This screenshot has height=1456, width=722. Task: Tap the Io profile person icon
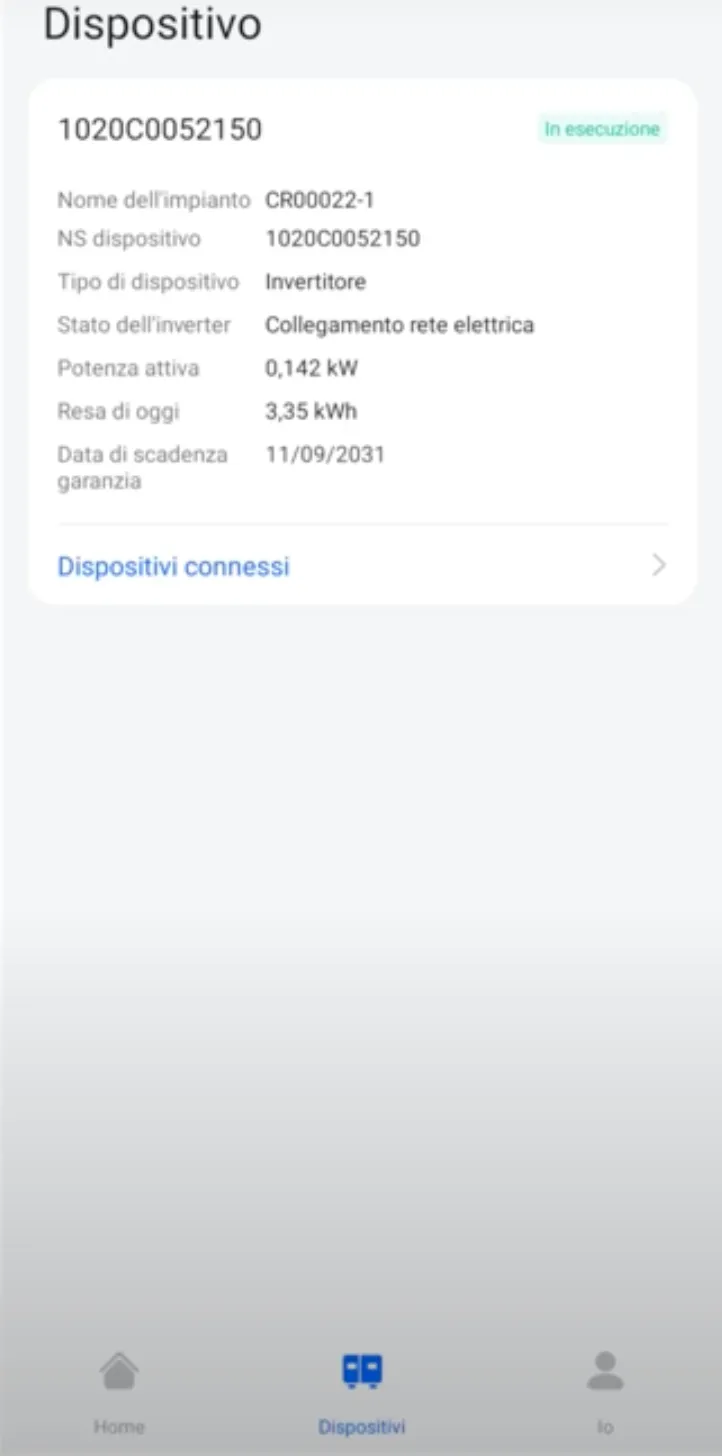click(x=605, y=1371)
